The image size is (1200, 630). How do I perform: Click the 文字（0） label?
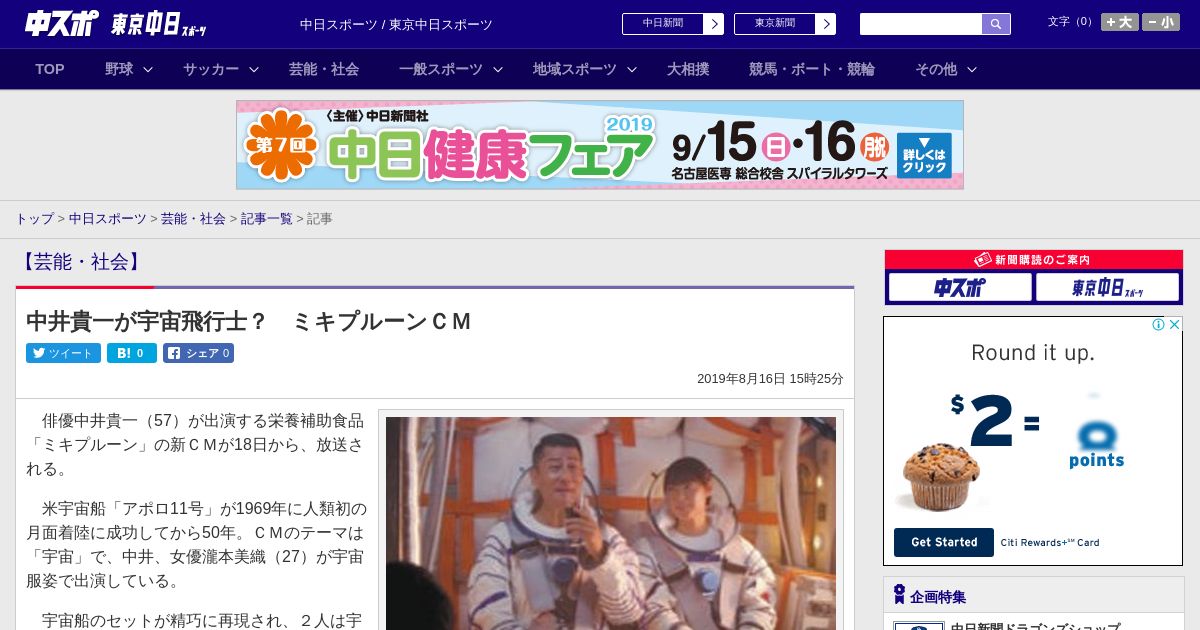click(x=1071, y=21)
